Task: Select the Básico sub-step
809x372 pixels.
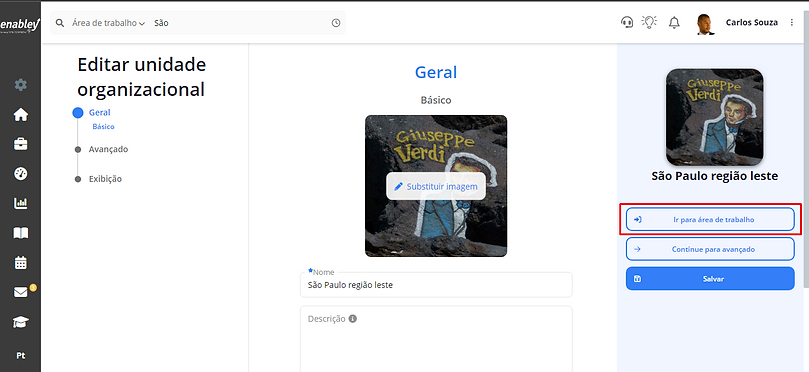Action: (x=103, y=126)
